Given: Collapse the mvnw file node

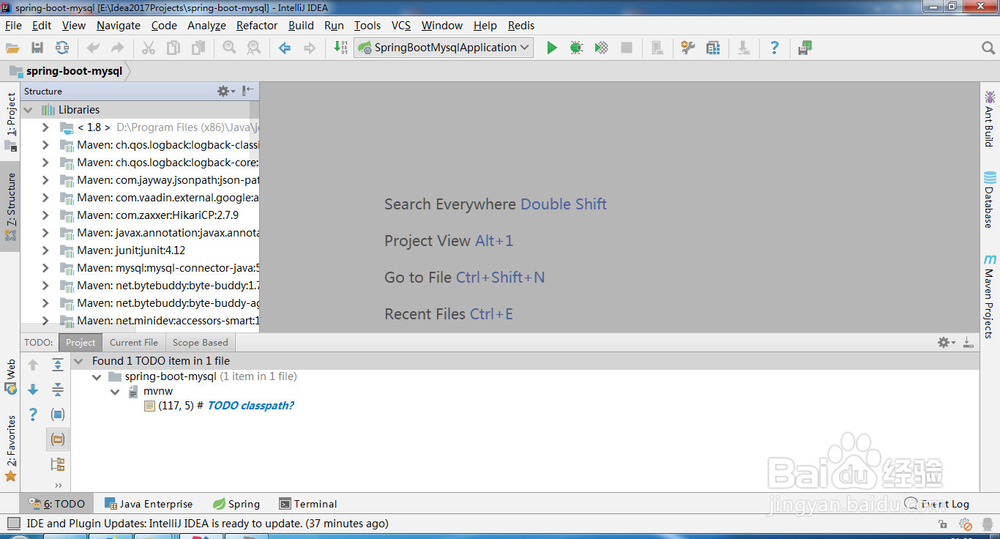Looking at the screenshot, I should click(115, 392).
